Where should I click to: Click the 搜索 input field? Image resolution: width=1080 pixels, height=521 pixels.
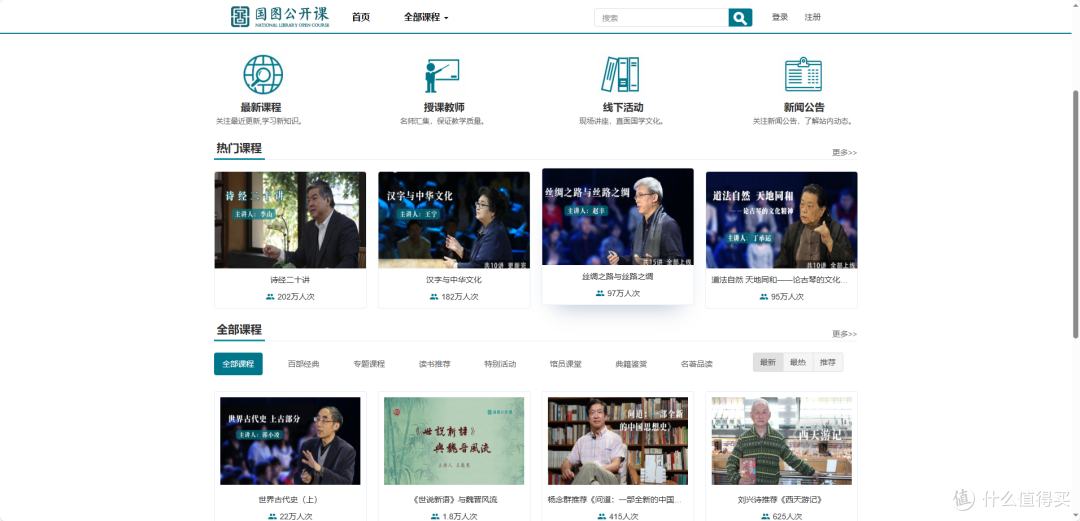661,18
